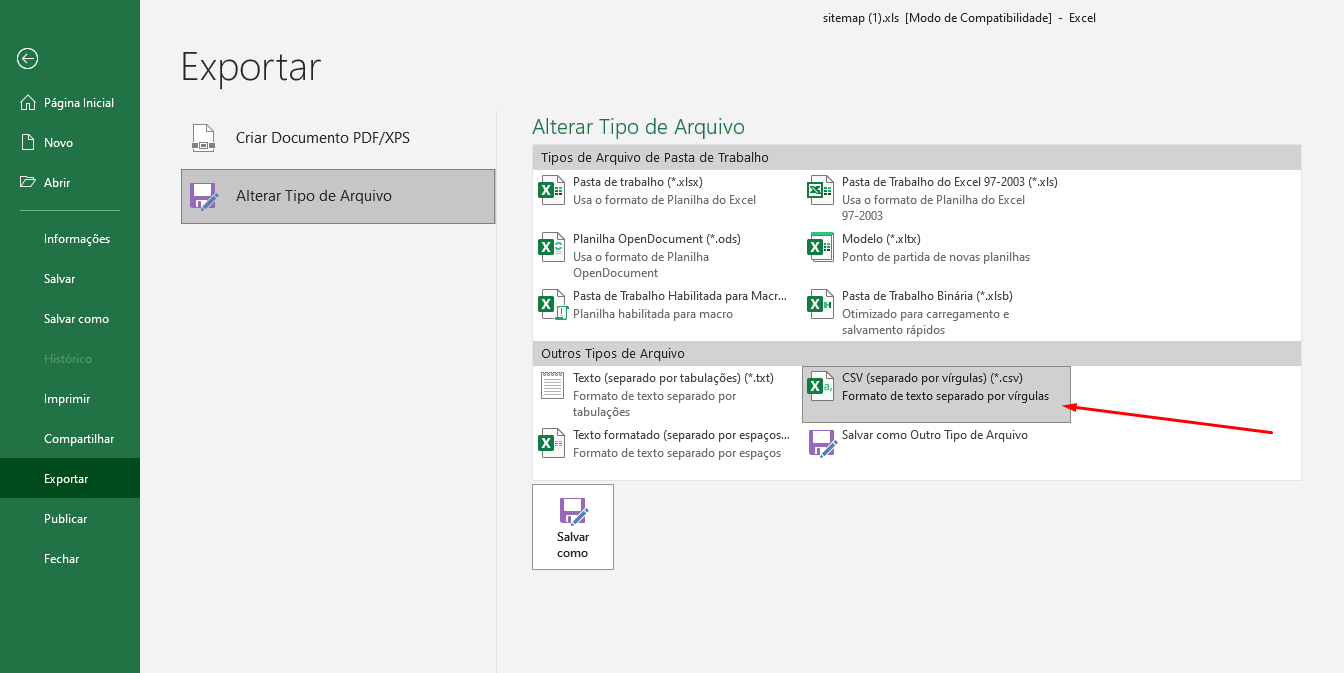Choose Fechar in the sidebar

click(70, 558)
